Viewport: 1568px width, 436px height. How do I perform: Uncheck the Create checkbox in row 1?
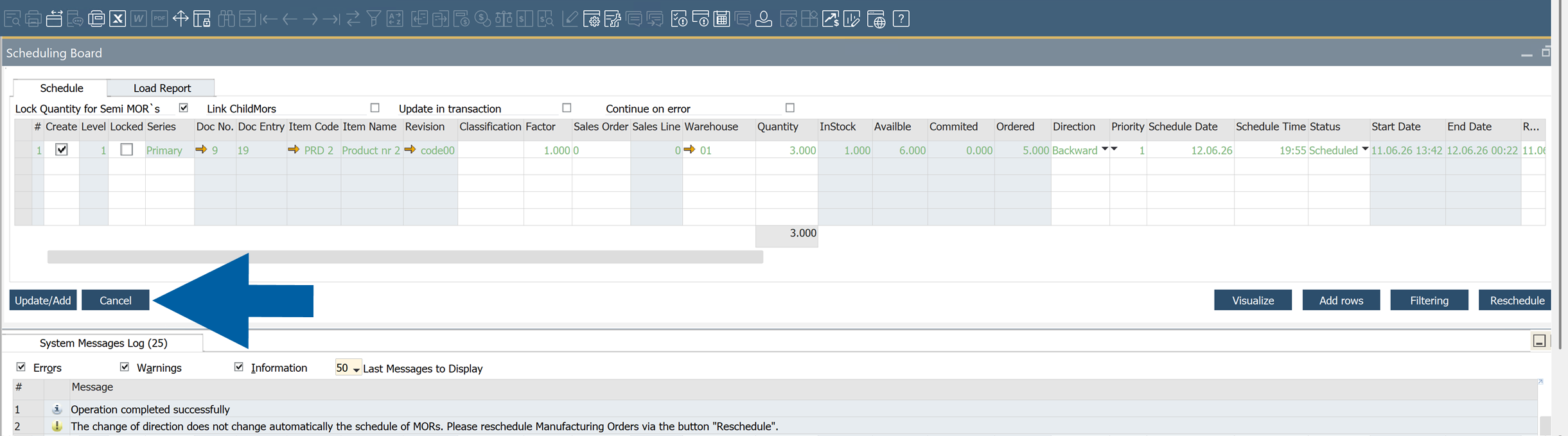pos(62,150)
